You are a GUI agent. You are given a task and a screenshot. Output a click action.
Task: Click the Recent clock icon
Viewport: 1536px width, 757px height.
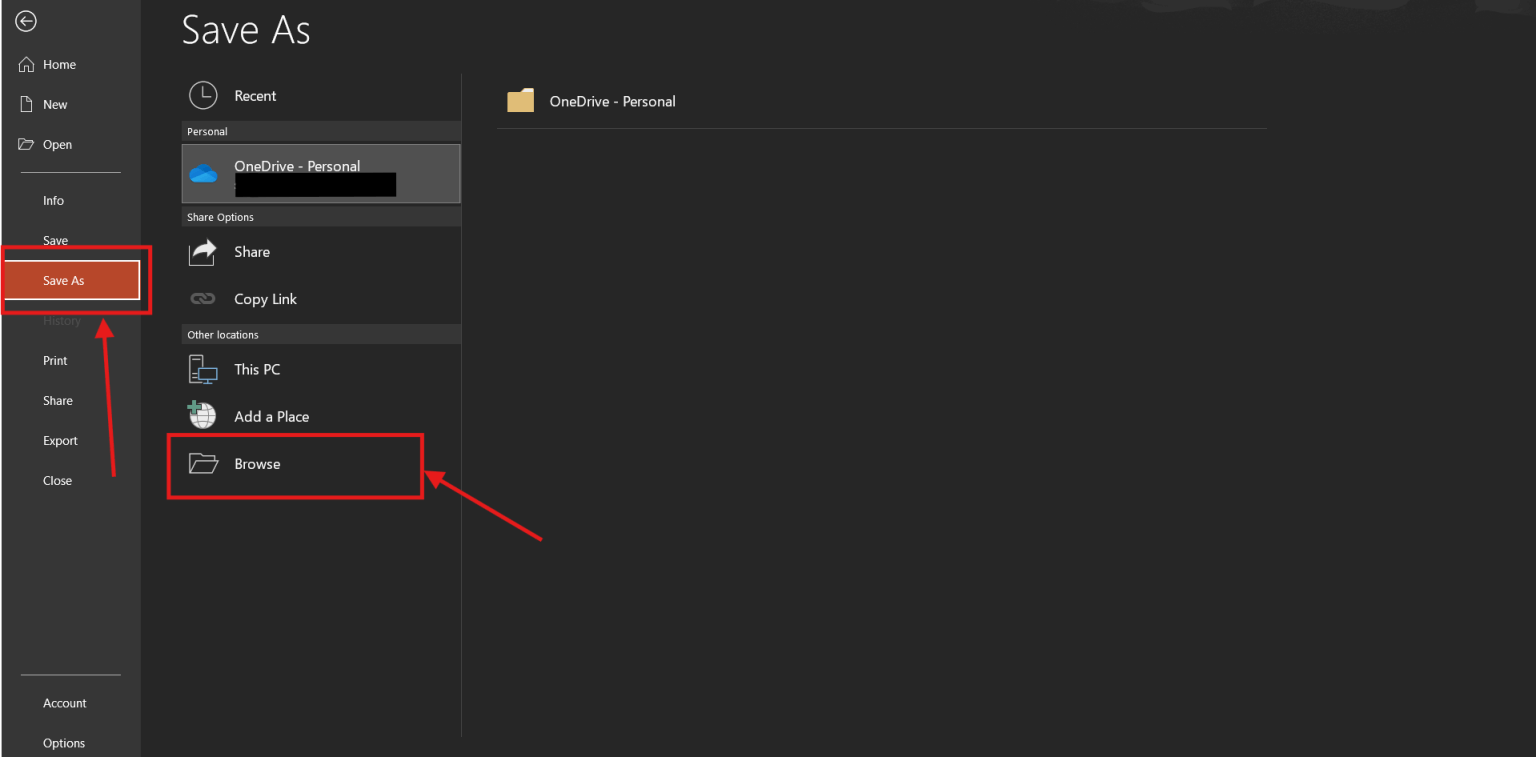[x=203, y=95]
